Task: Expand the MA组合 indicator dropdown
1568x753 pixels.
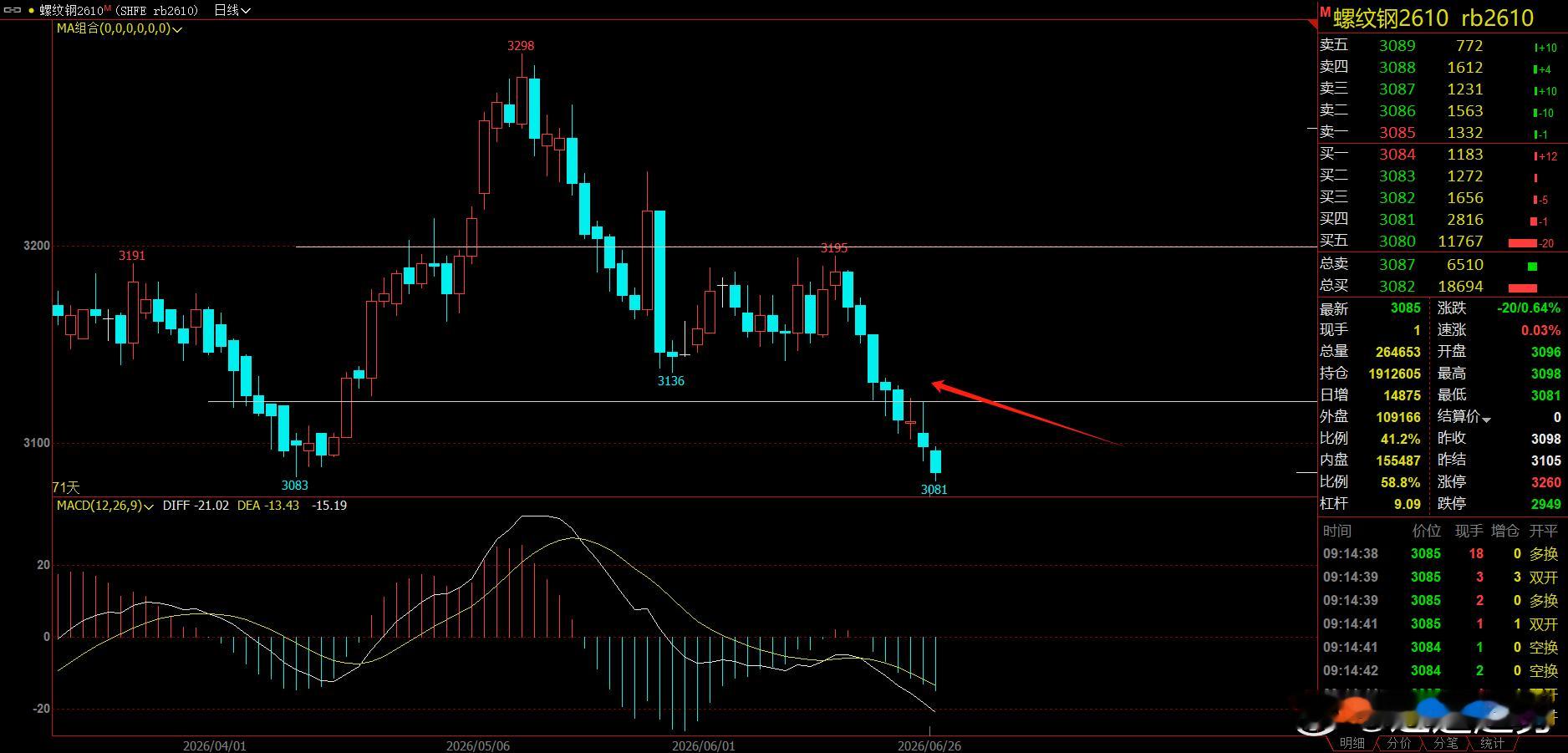Action: (x=177, y=28)
